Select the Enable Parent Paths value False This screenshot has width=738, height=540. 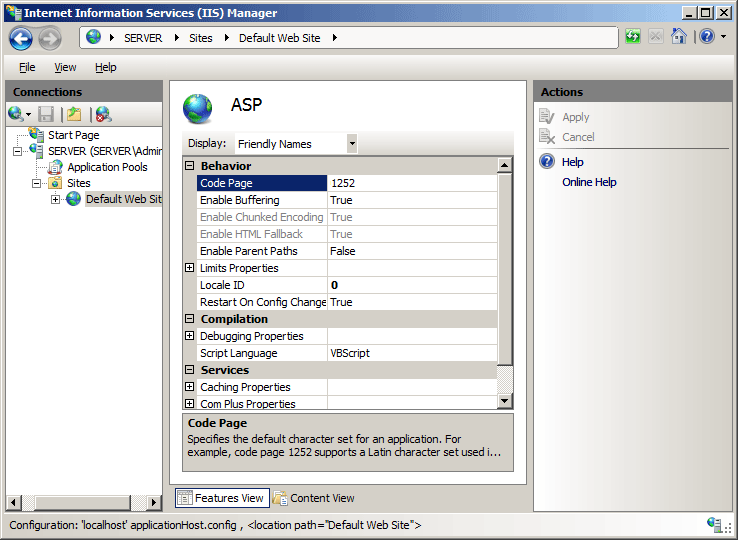[412, 251]
